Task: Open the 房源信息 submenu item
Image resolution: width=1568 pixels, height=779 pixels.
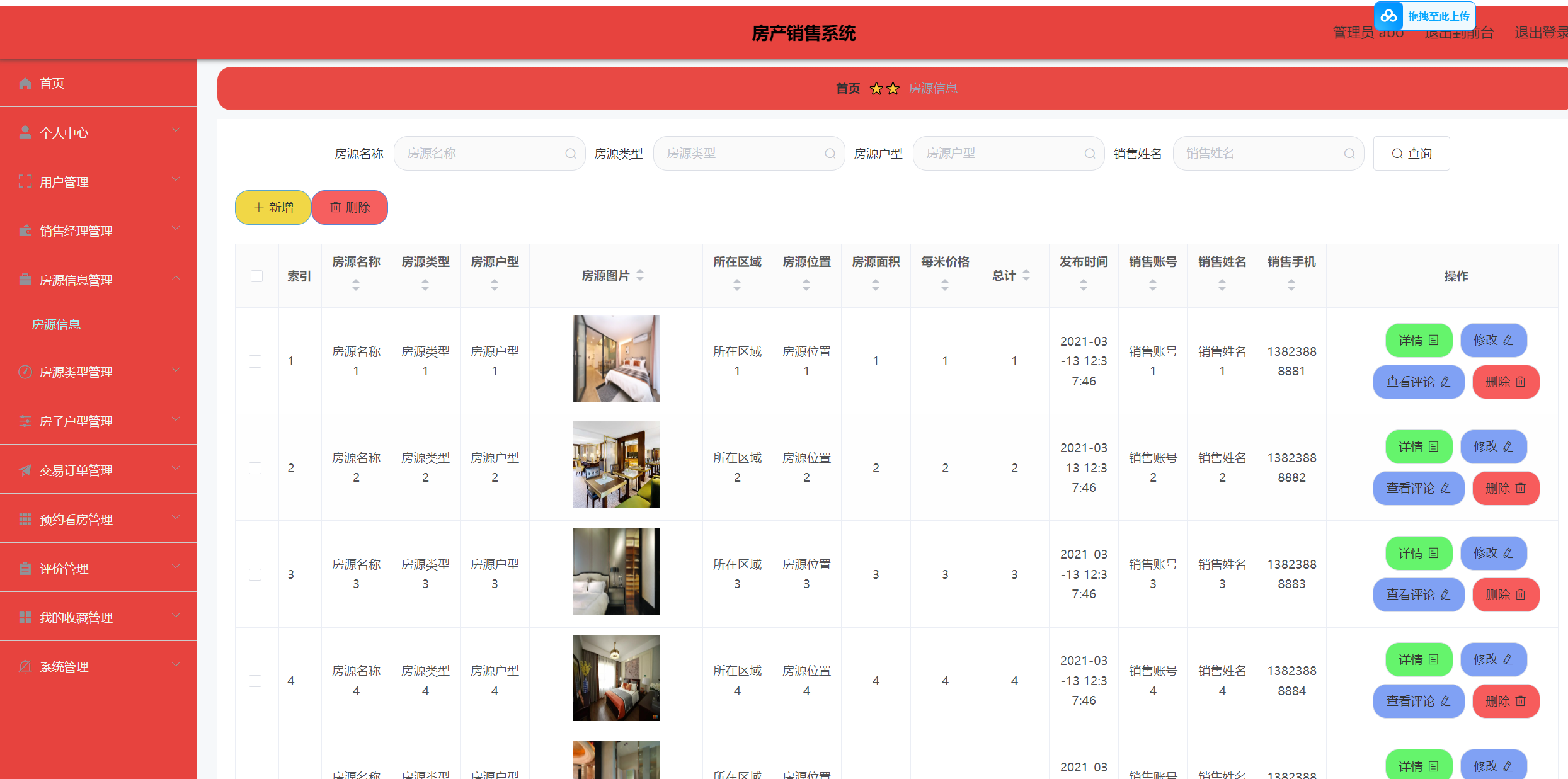Action: pos(56,324)
